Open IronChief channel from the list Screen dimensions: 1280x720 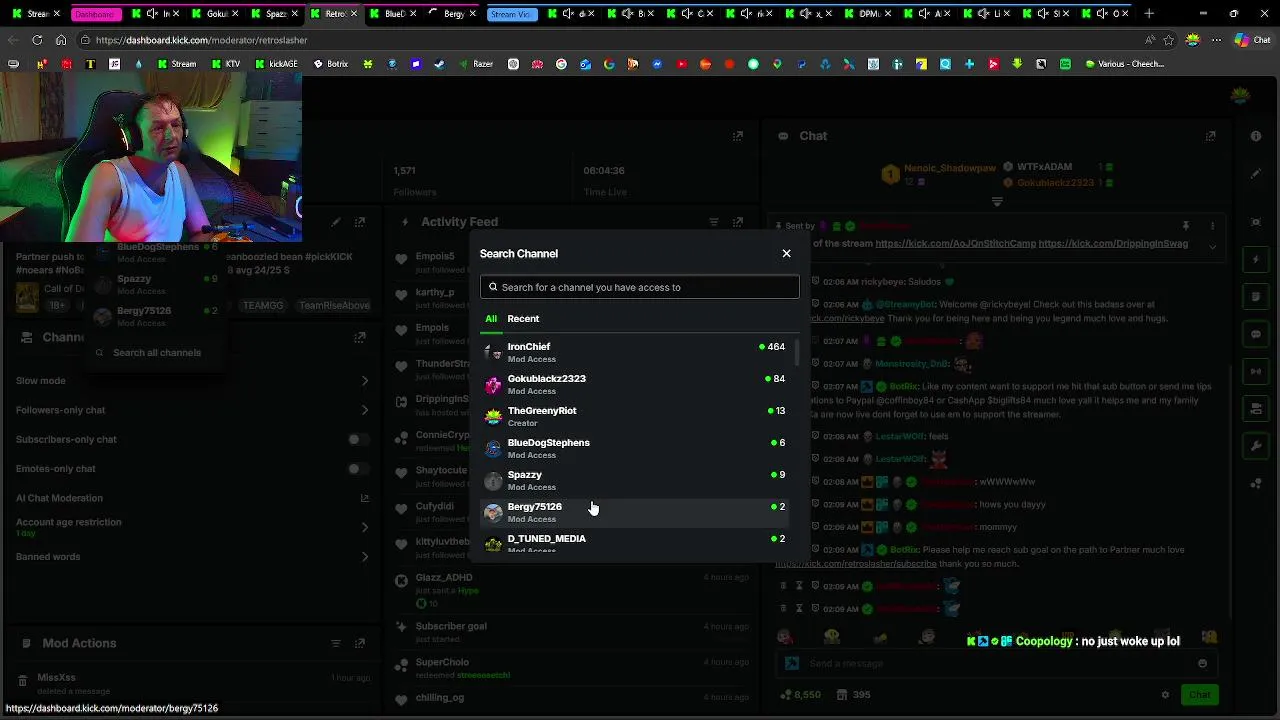coord(637,352)
